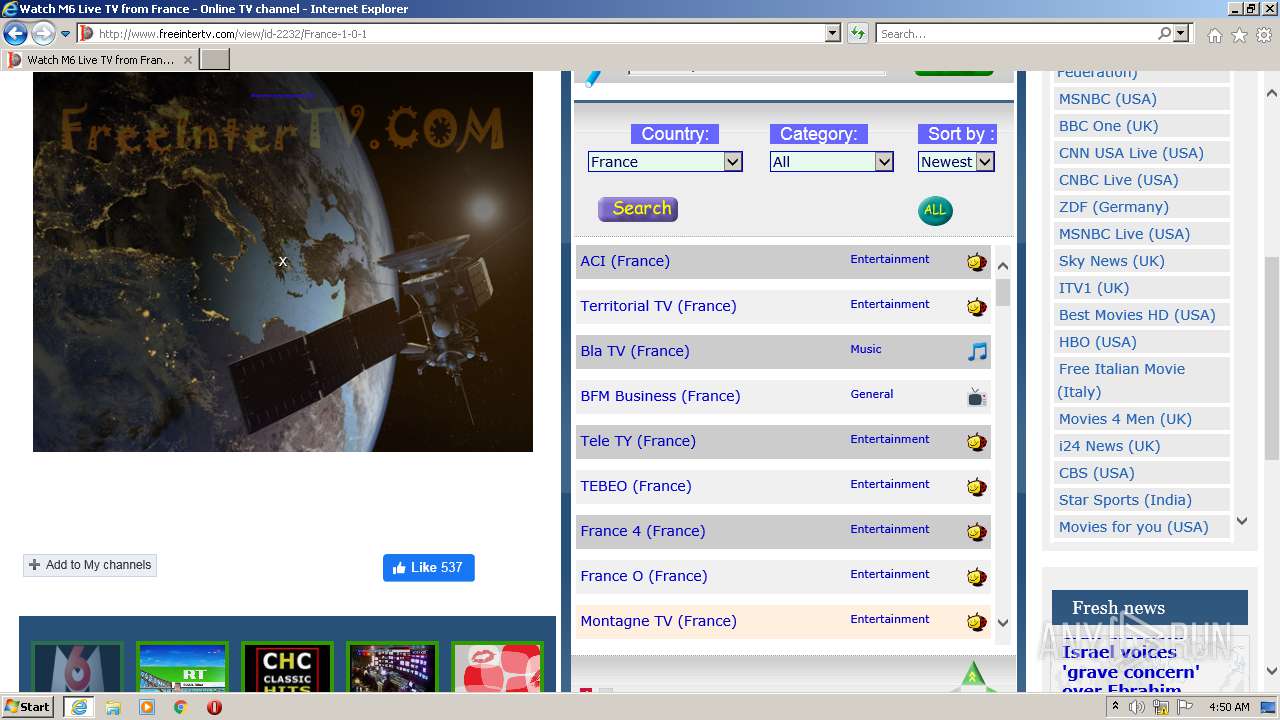
Task: Expand the popular channels list down arrow
Action: pos(1242,521)
